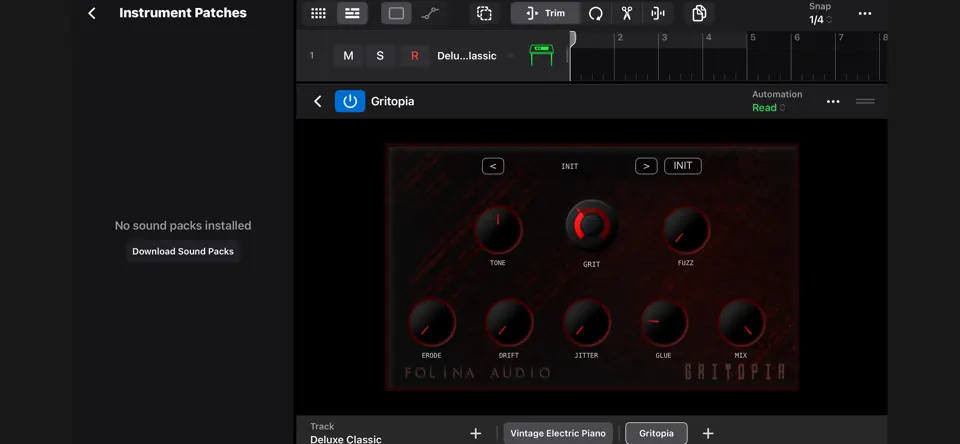Click the DRIFT knob
960x444 pixels.
coord(509,323)
